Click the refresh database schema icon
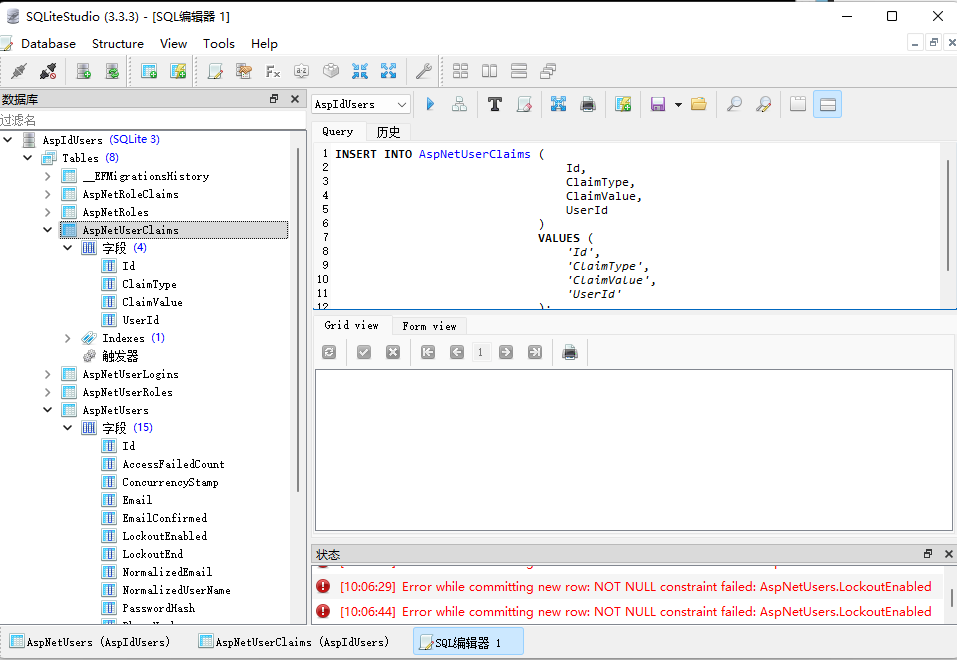This screenshot has height=660, width=957. [112, 71]
